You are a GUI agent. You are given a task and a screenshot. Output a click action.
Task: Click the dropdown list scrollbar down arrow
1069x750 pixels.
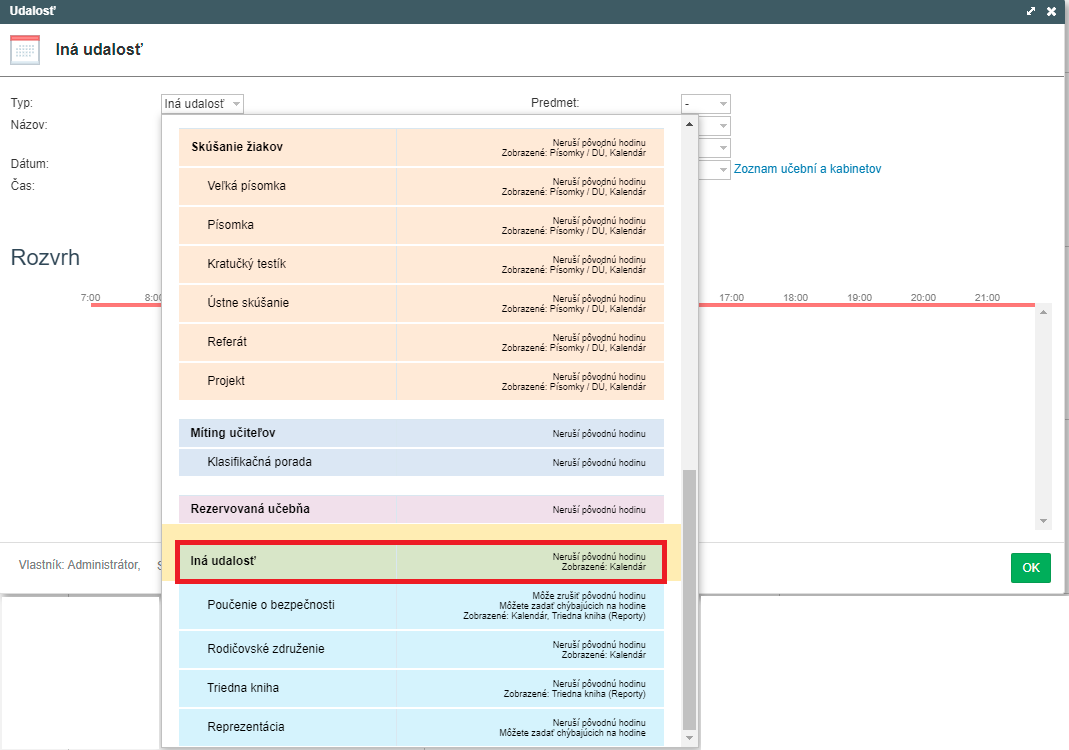click(x=689, y=738)
